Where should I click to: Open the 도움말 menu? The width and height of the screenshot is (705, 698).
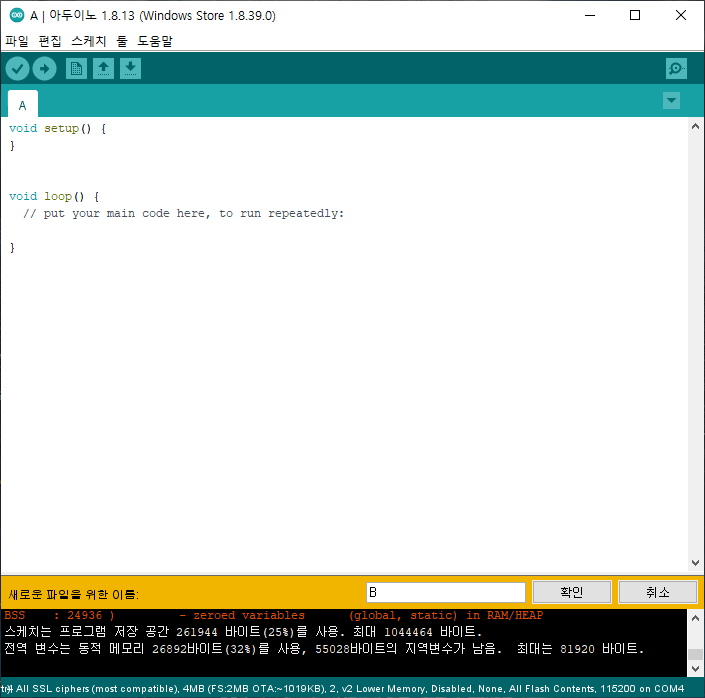click(x=155, y=41)
